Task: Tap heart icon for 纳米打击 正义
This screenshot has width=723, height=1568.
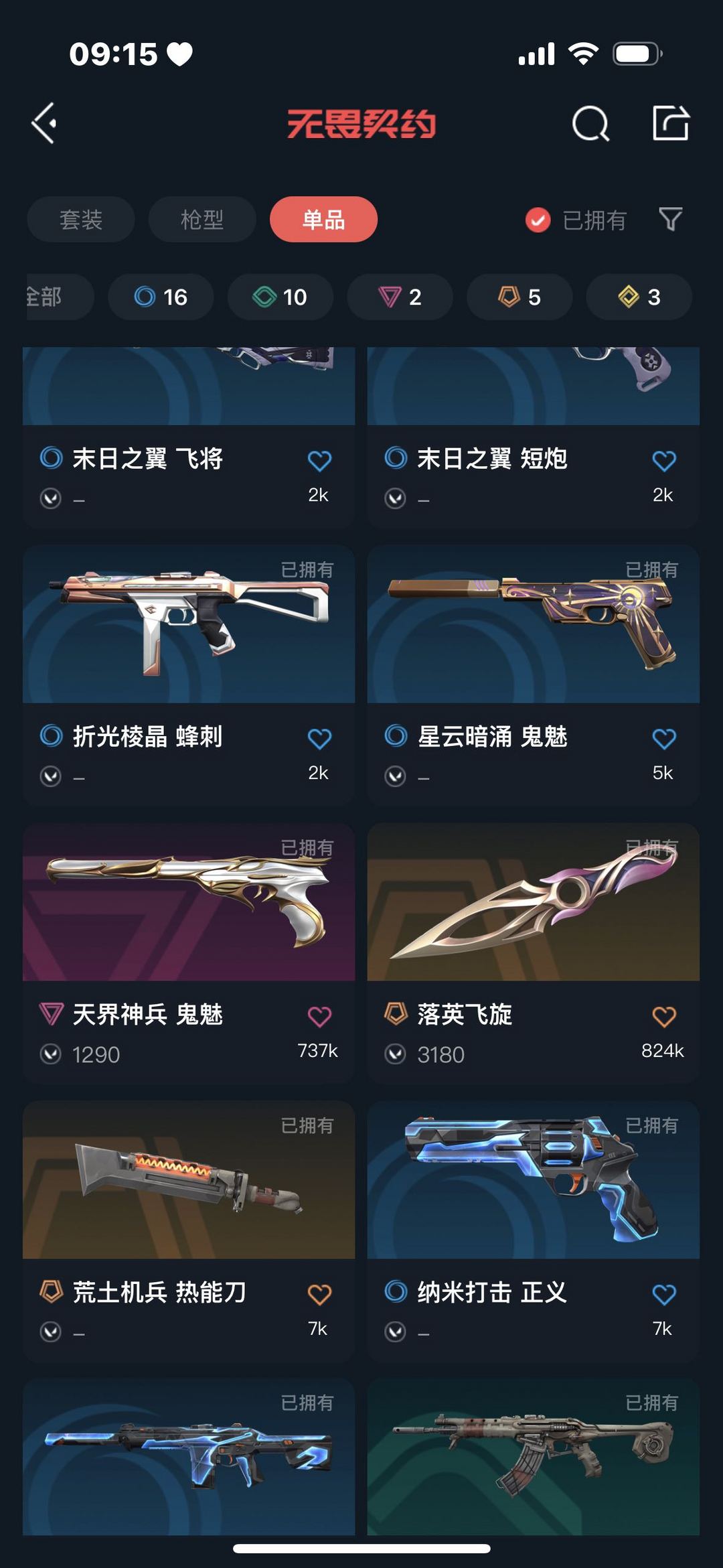Action: [x=664, y=1294]
